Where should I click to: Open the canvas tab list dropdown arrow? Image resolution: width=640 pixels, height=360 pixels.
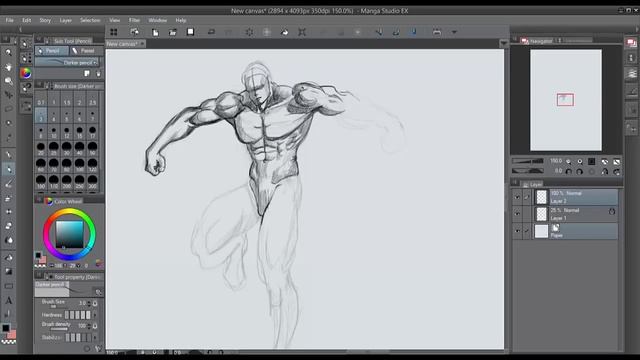503,43
